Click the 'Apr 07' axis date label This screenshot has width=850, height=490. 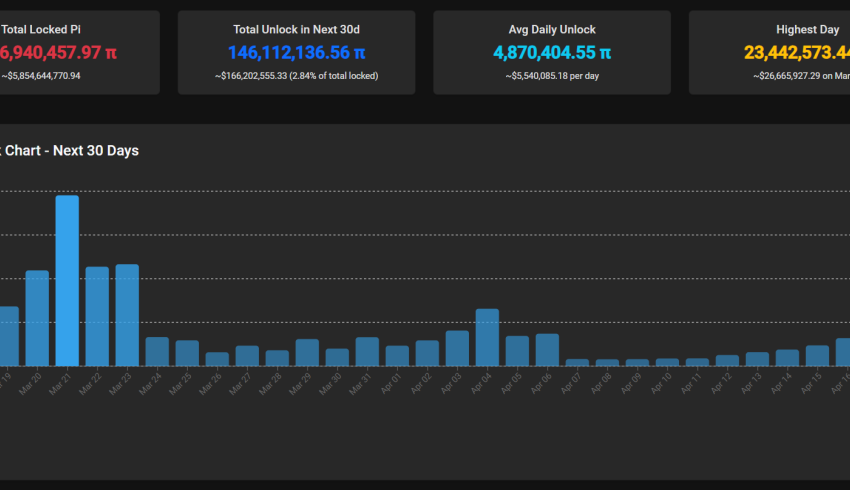pyautogui.click(x=570, y=383)
